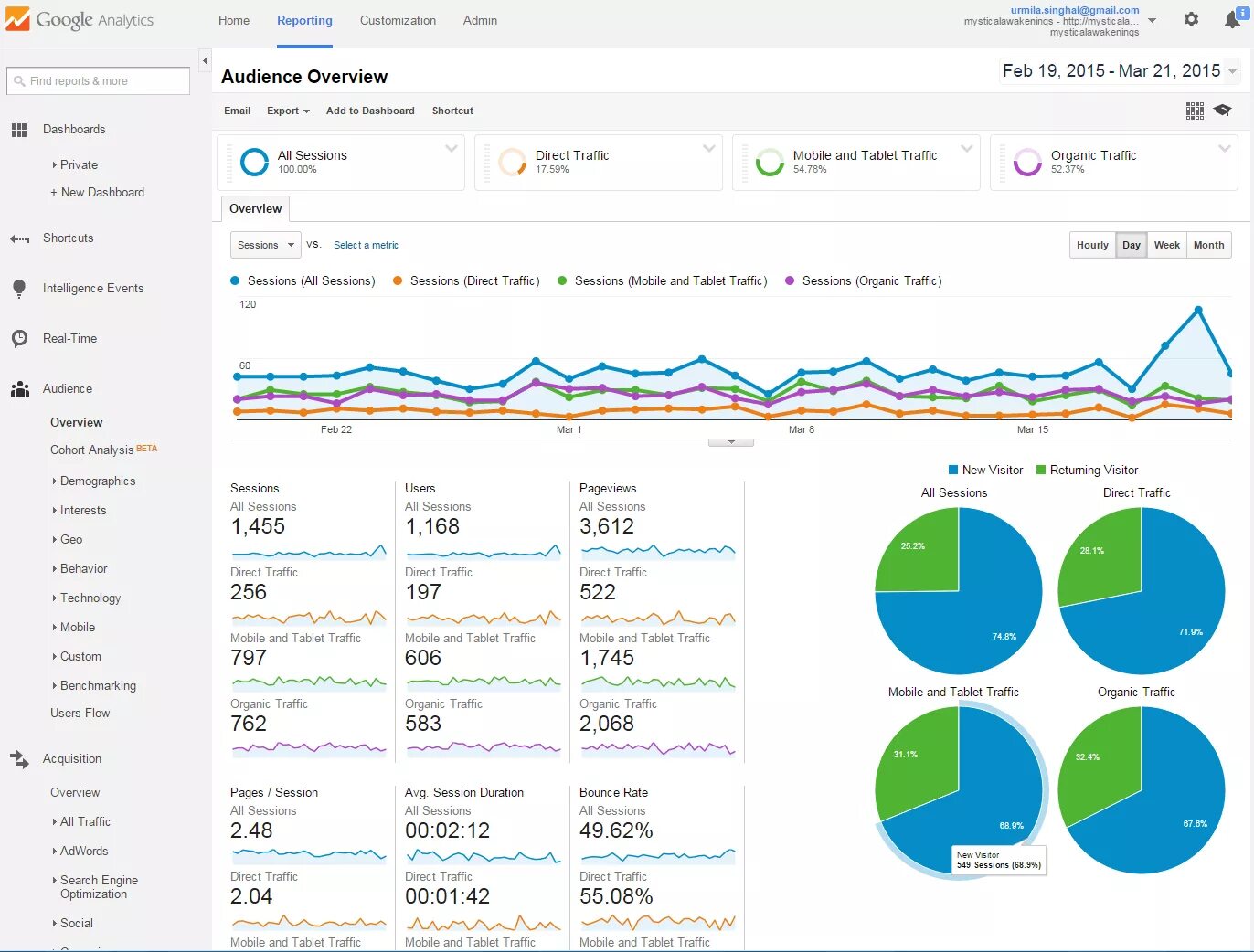This screenshot has height=952, width=1254.
Task: Open notifications bell icon
Action: [x=1234, y=18]
